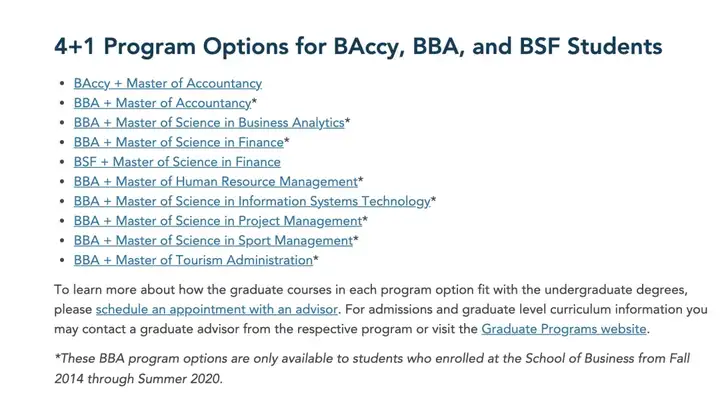Open BAccy + Master of Accountancy link
720x393 pixels.
coord(168,84)
